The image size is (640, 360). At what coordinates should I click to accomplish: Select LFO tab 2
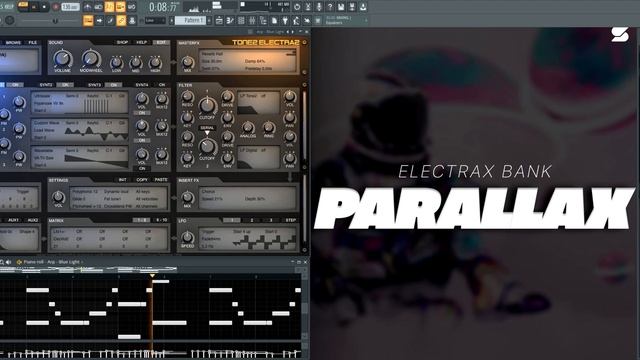[x=252, y=220]
